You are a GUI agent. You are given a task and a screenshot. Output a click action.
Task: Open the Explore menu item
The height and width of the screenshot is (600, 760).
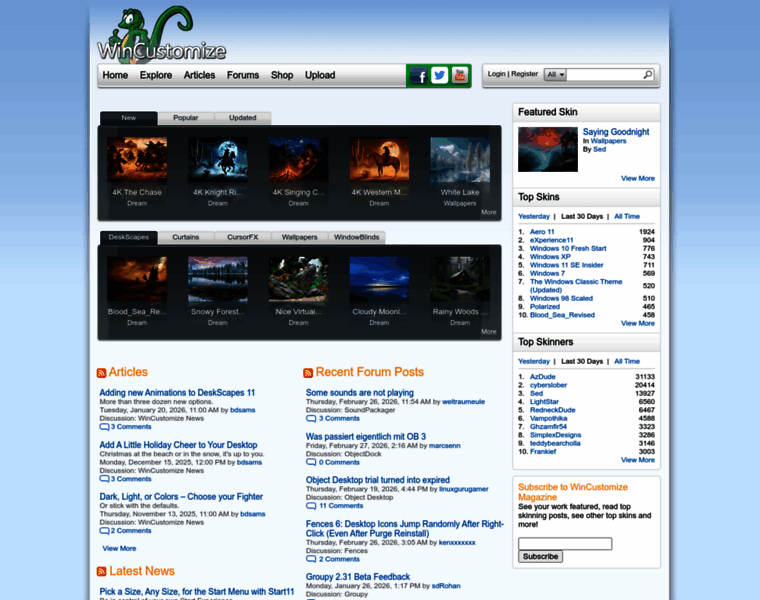click(156, 75)
